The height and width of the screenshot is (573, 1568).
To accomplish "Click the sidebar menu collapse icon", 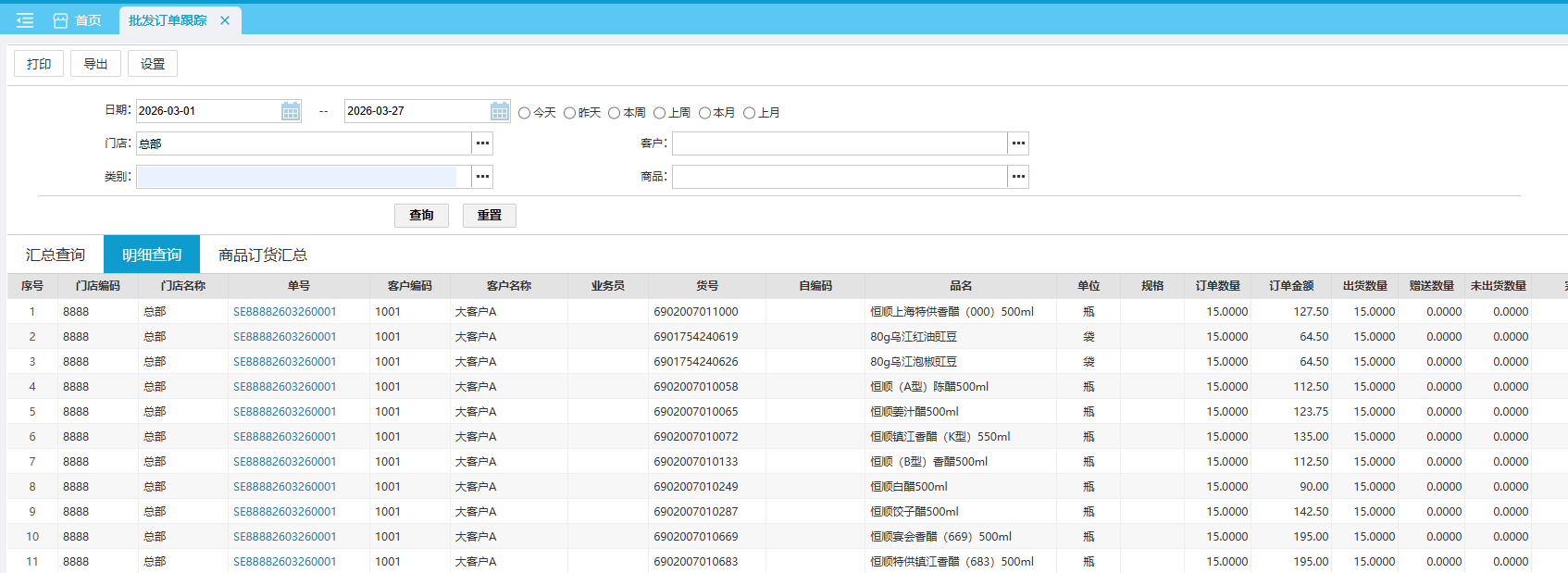I will [25, 20].
